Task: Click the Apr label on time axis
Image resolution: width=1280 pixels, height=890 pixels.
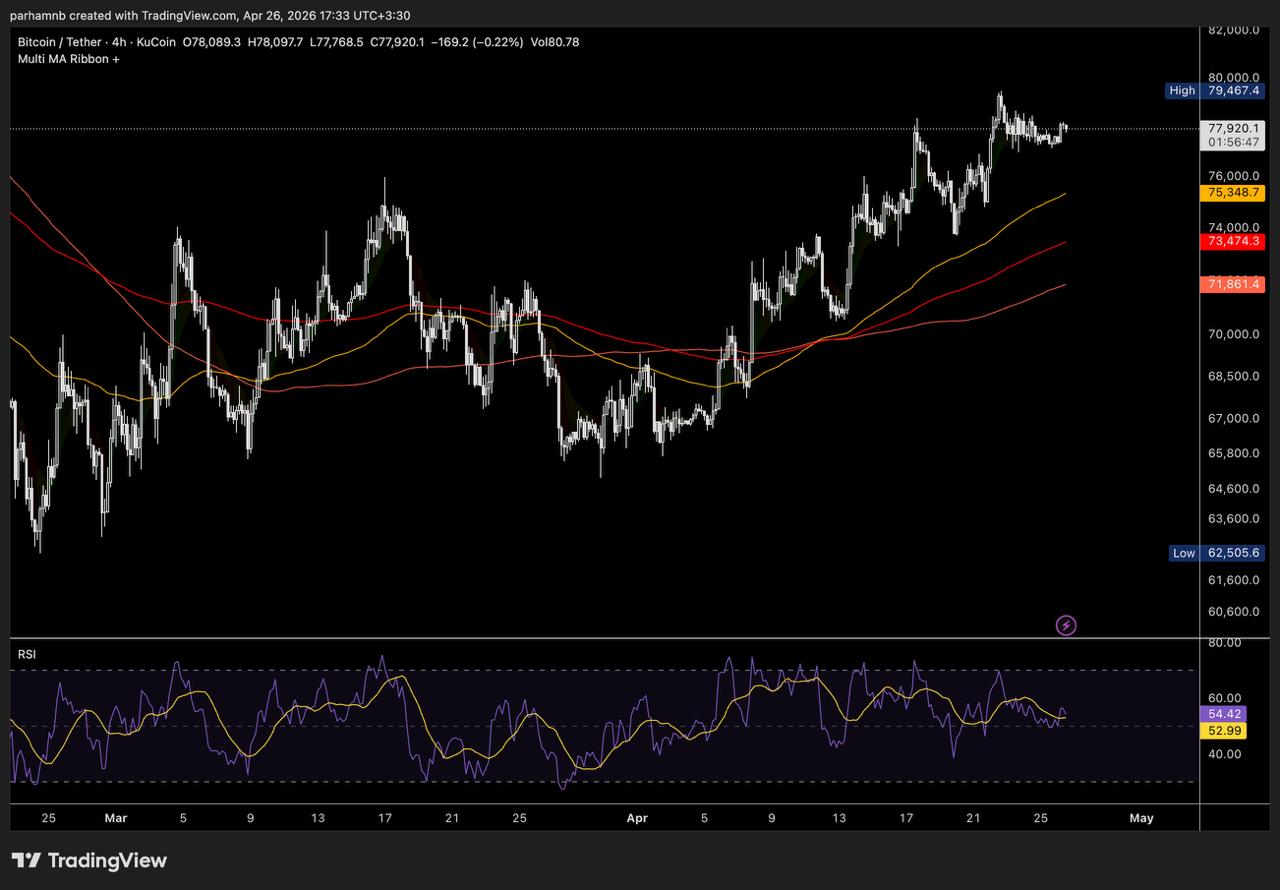Action: [x=636, y=818]
